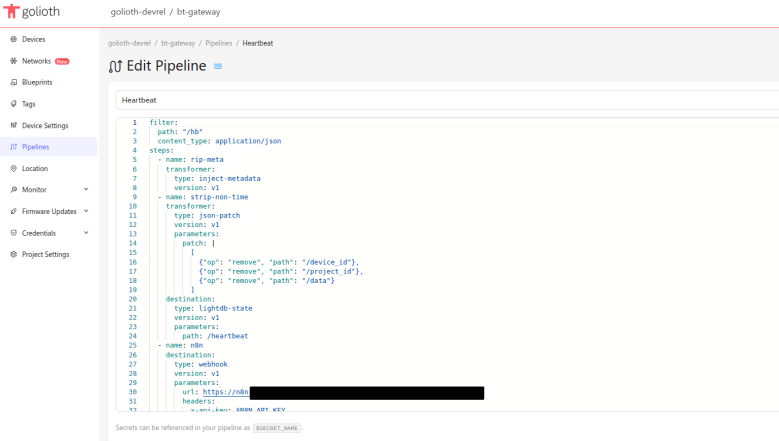Image resolution: width=779 pixels, height=441 pixels.
Task: Open Device Settings
Action: point(45,126)
